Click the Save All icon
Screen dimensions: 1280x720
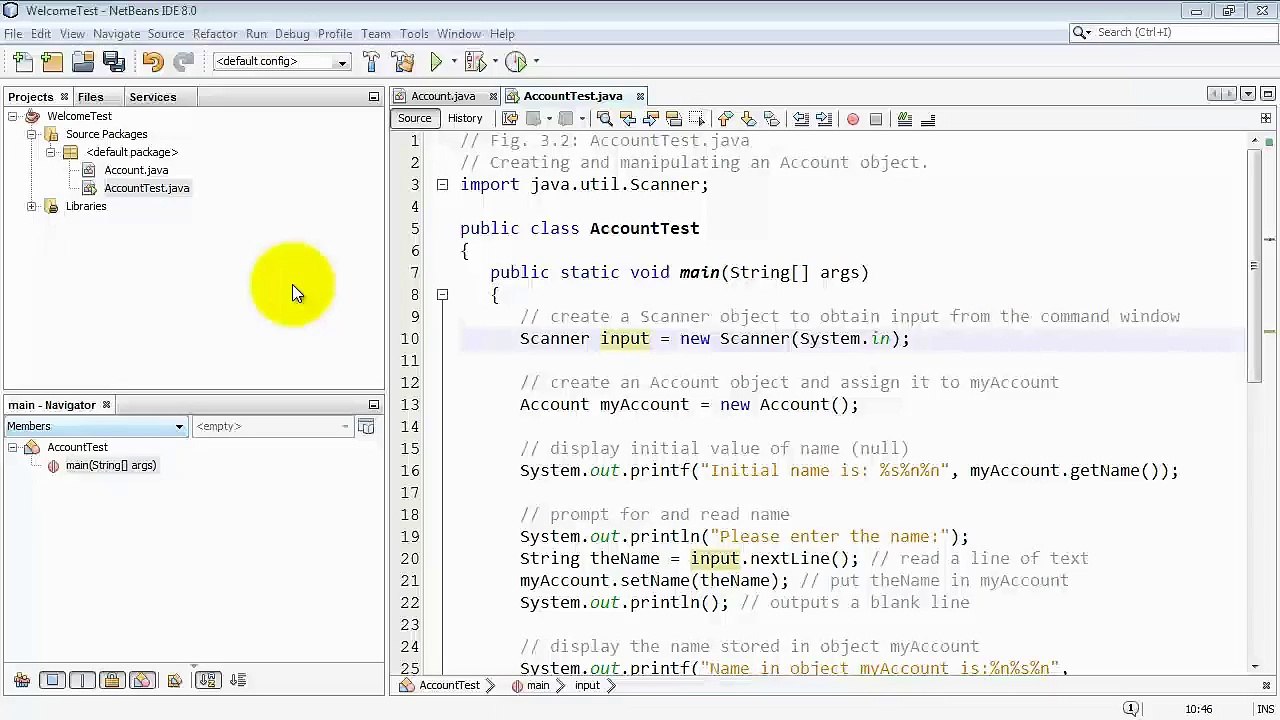(x=113, y=62)
